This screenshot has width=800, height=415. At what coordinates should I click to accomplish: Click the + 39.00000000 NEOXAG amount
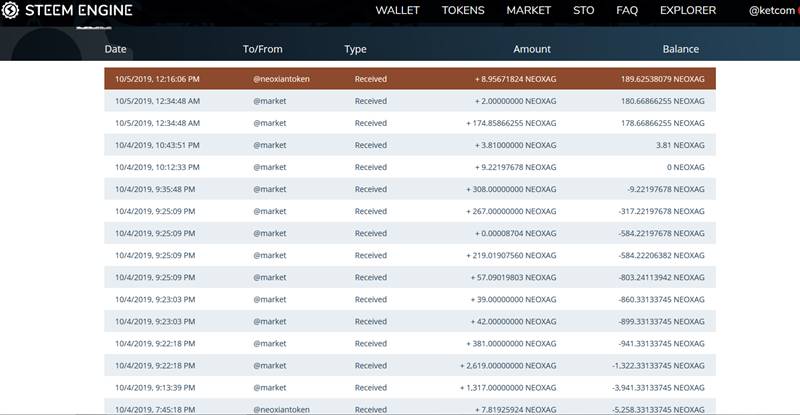click(x=513, y=299)
